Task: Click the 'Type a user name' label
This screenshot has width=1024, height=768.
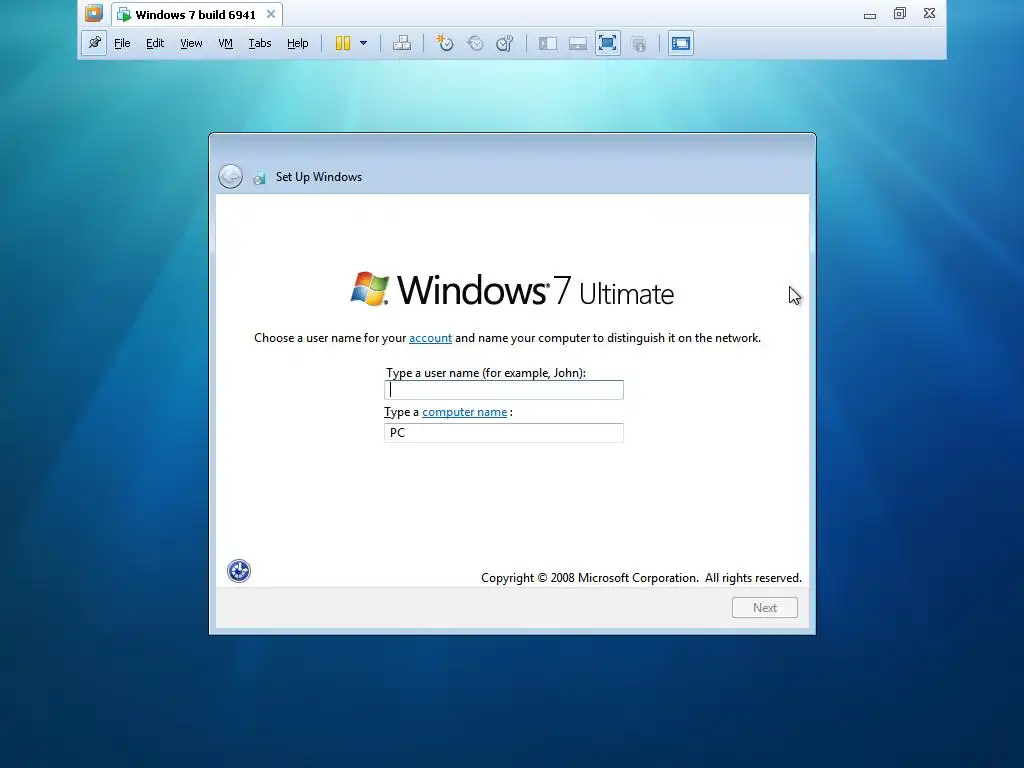Action: pyautogui.click(x=485, y=373)
